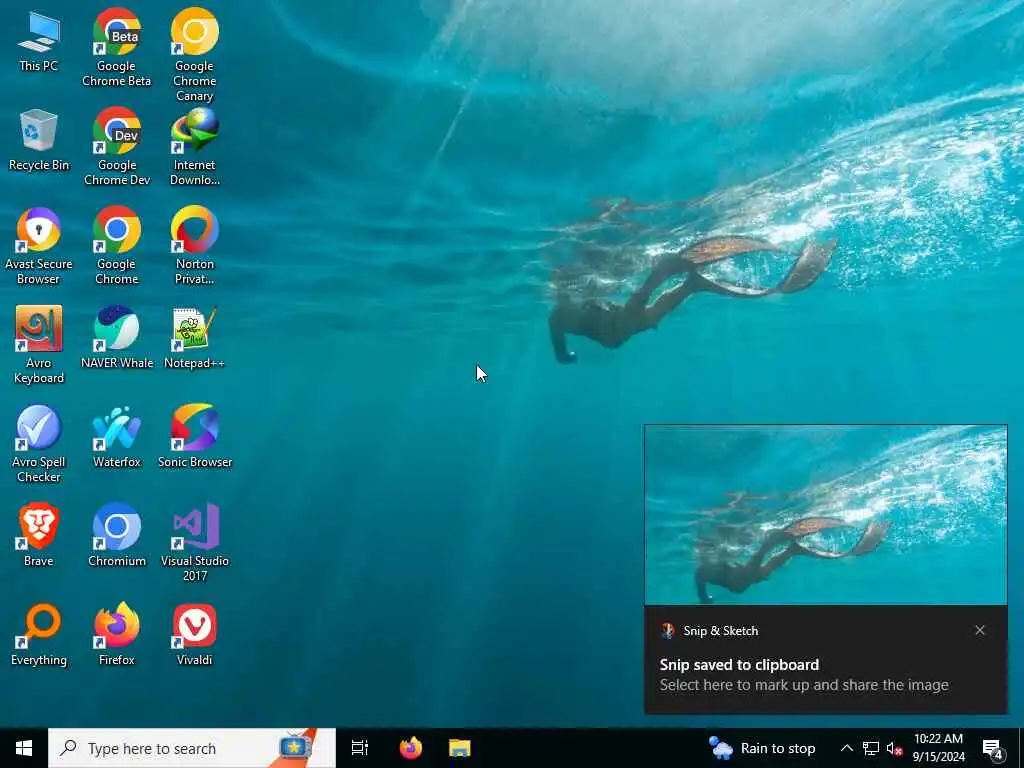Select Google Chrome Canary shortcut
Viewport: 1024px width, 768px height.
[195, 55]
